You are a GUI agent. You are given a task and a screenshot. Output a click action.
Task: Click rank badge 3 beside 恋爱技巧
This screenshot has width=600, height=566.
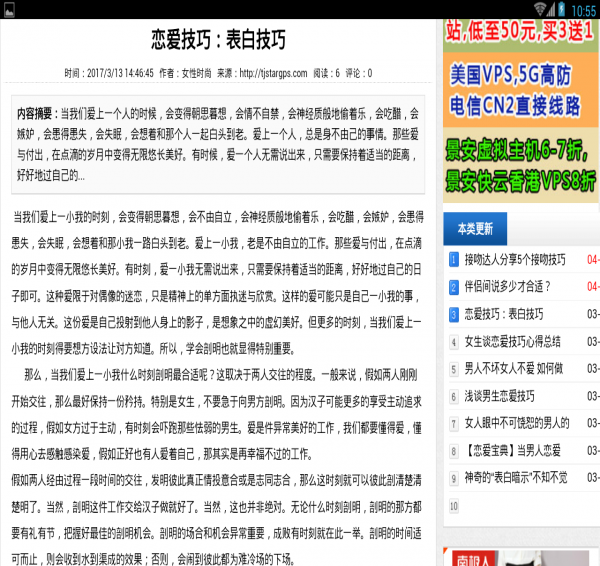[453, 315]
